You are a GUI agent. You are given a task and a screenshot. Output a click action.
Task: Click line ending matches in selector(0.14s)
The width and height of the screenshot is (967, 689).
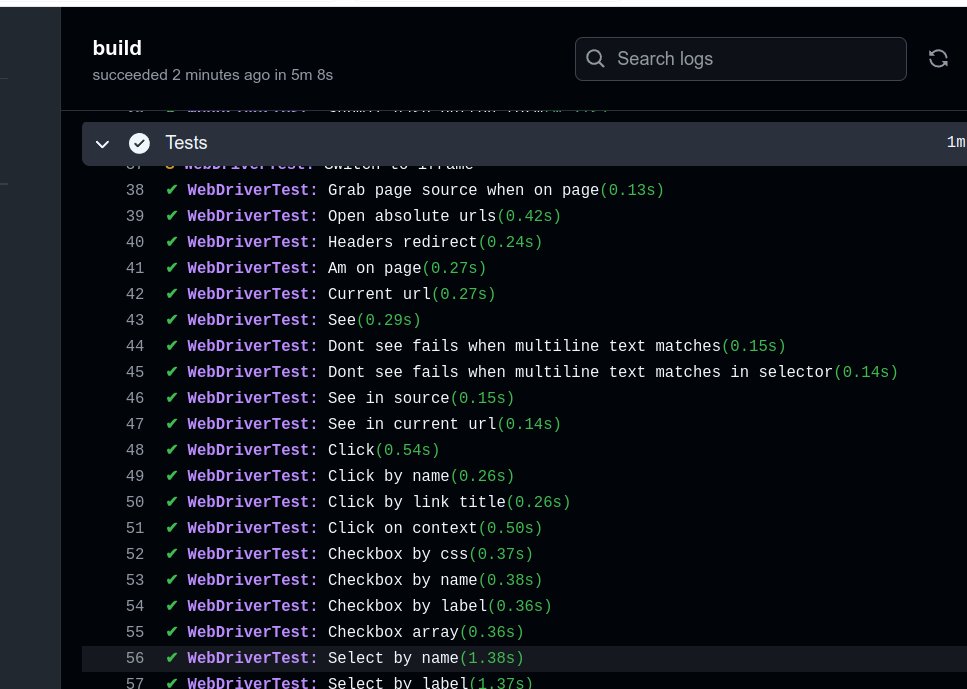pyautogui.click(x=532, y=372)
